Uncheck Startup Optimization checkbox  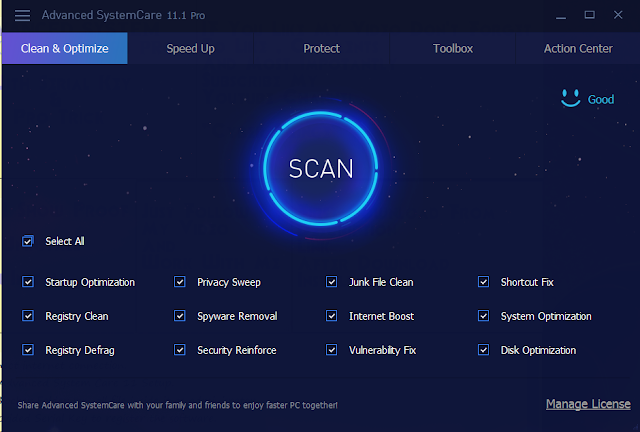tap(28, 282)
